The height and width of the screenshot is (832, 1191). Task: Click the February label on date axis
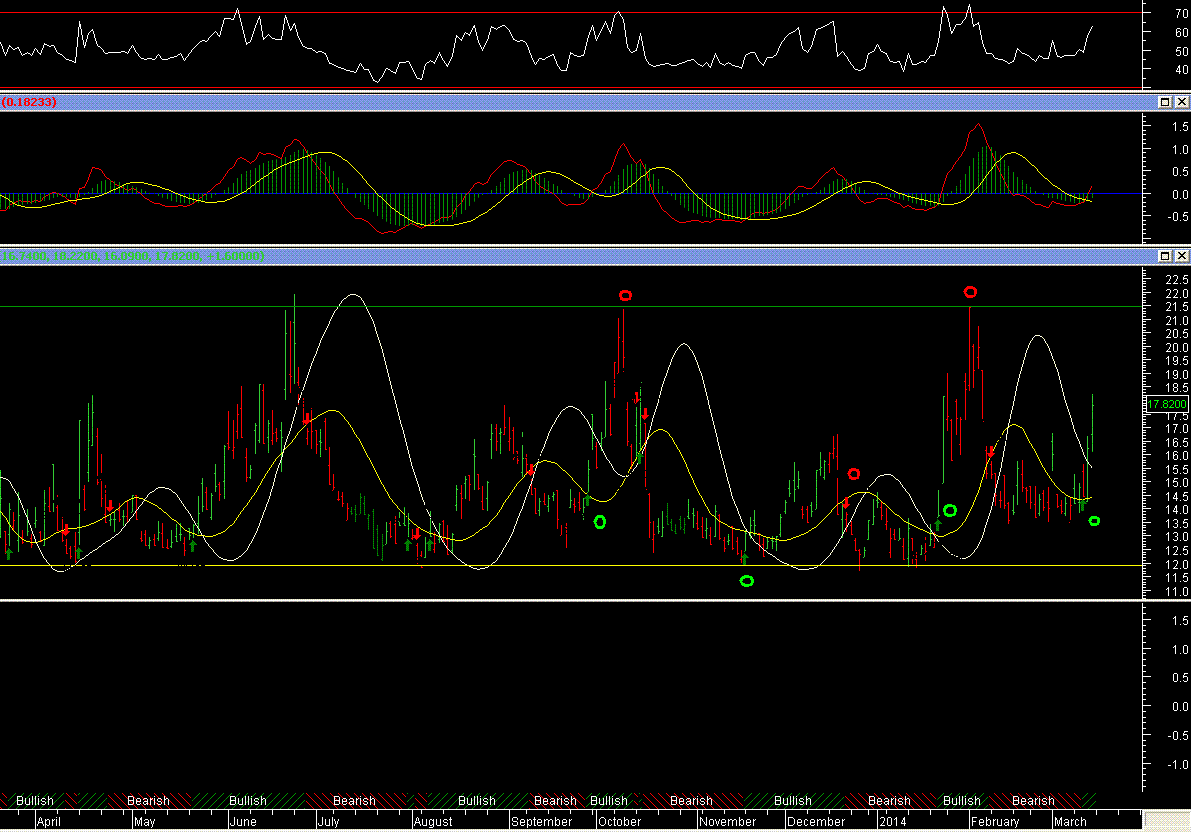coord(995,821)
